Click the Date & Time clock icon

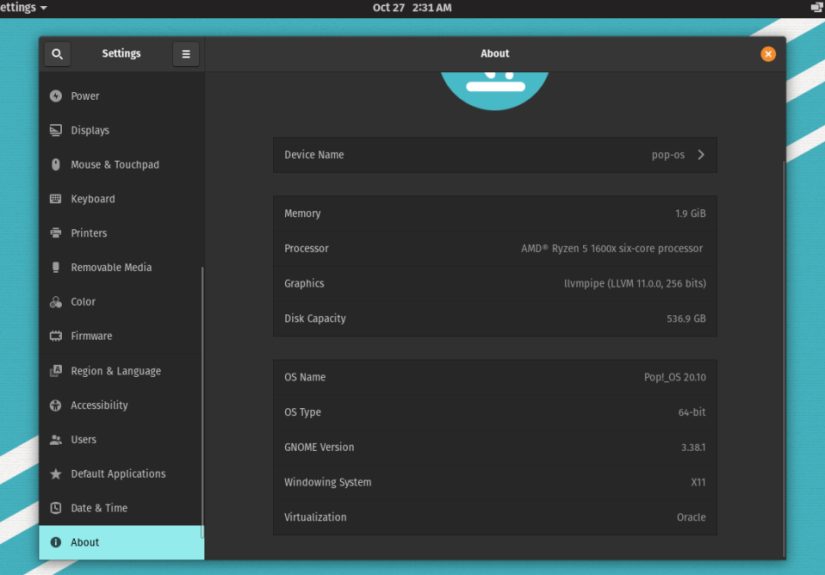(56, 508)
